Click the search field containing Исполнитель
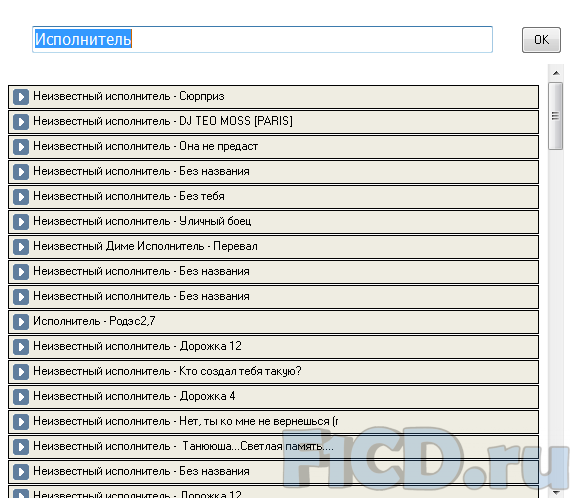577x498 pixels. click(262, 39)
